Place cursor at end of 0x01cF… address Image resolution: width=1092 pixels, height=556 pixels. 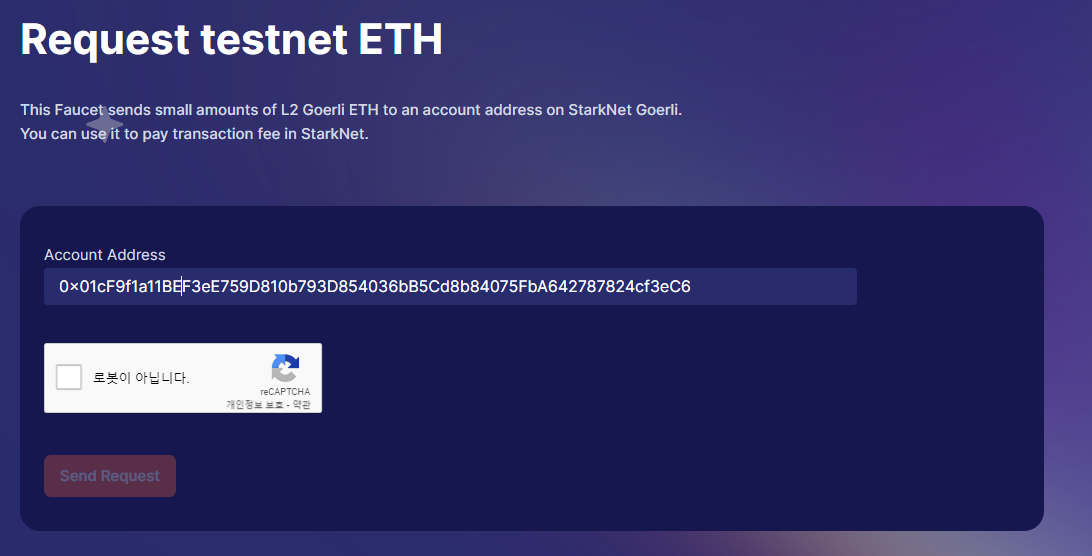[691, 286]
